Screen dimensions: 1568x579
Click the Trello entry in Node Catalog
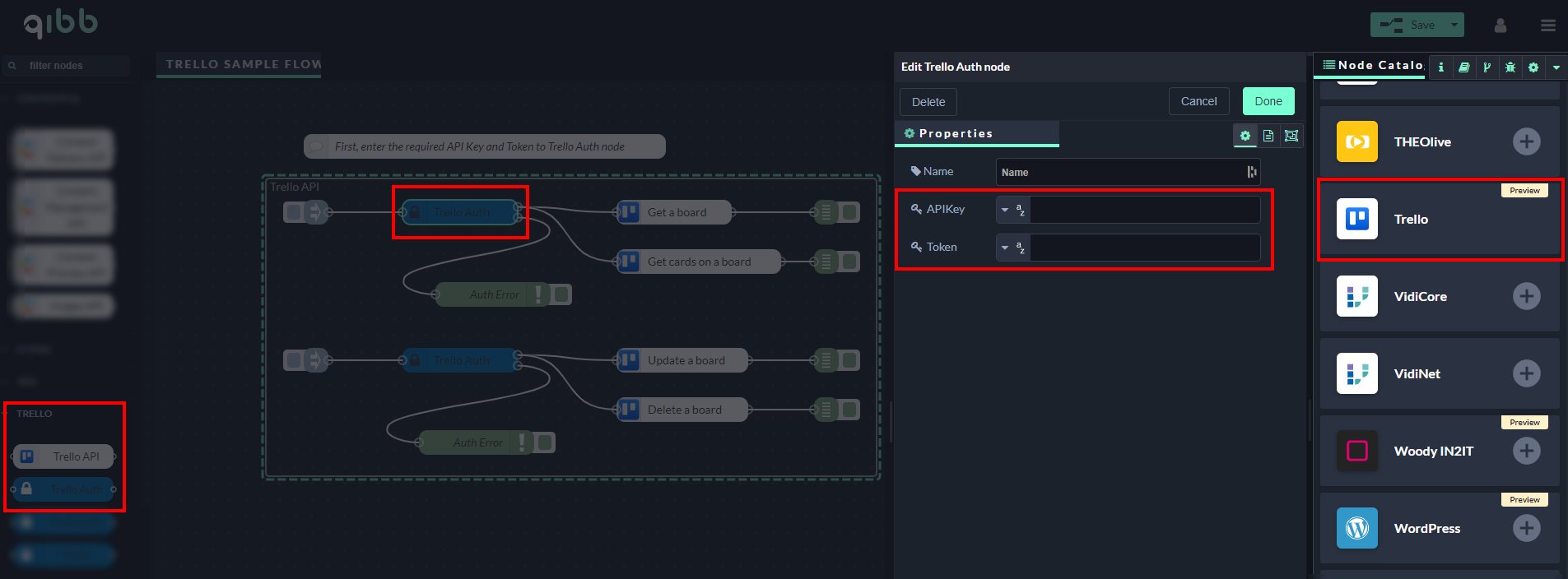[x=1440, y=219]
